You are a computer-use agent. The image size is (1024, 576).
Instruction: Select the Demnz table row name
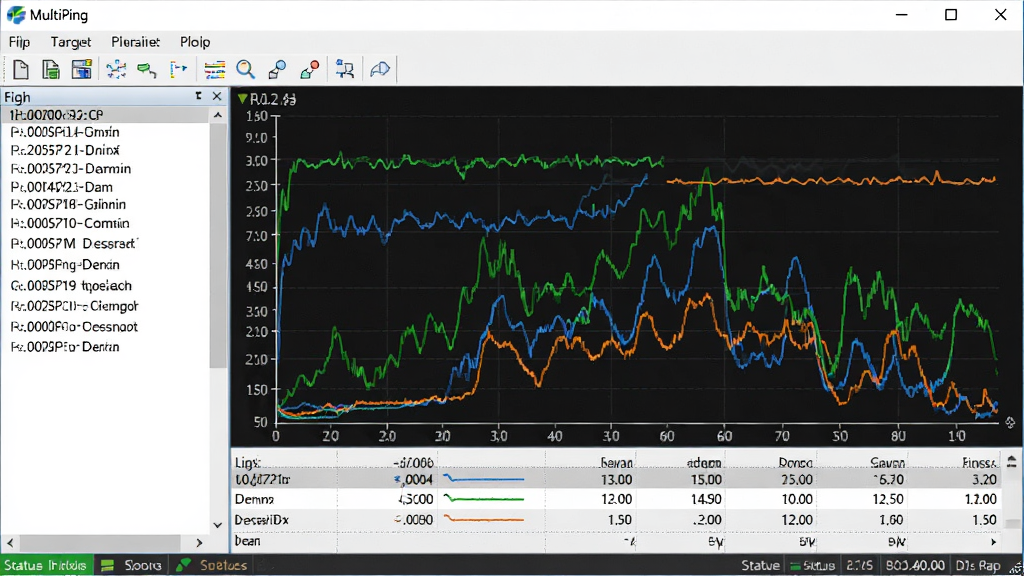pos(254,499)
